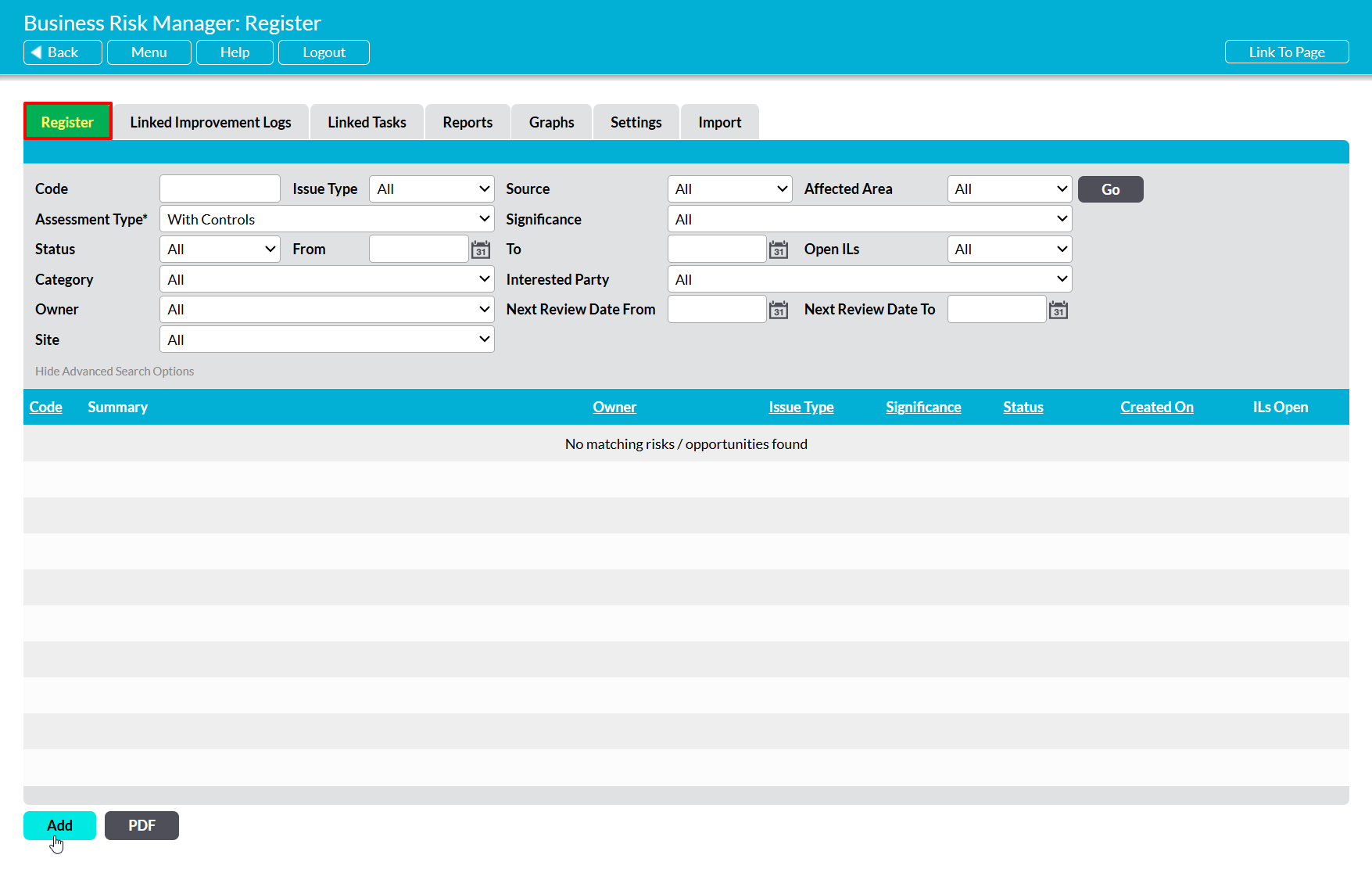
Task: Click the From date input field
Action: click(x=418, y=250)
